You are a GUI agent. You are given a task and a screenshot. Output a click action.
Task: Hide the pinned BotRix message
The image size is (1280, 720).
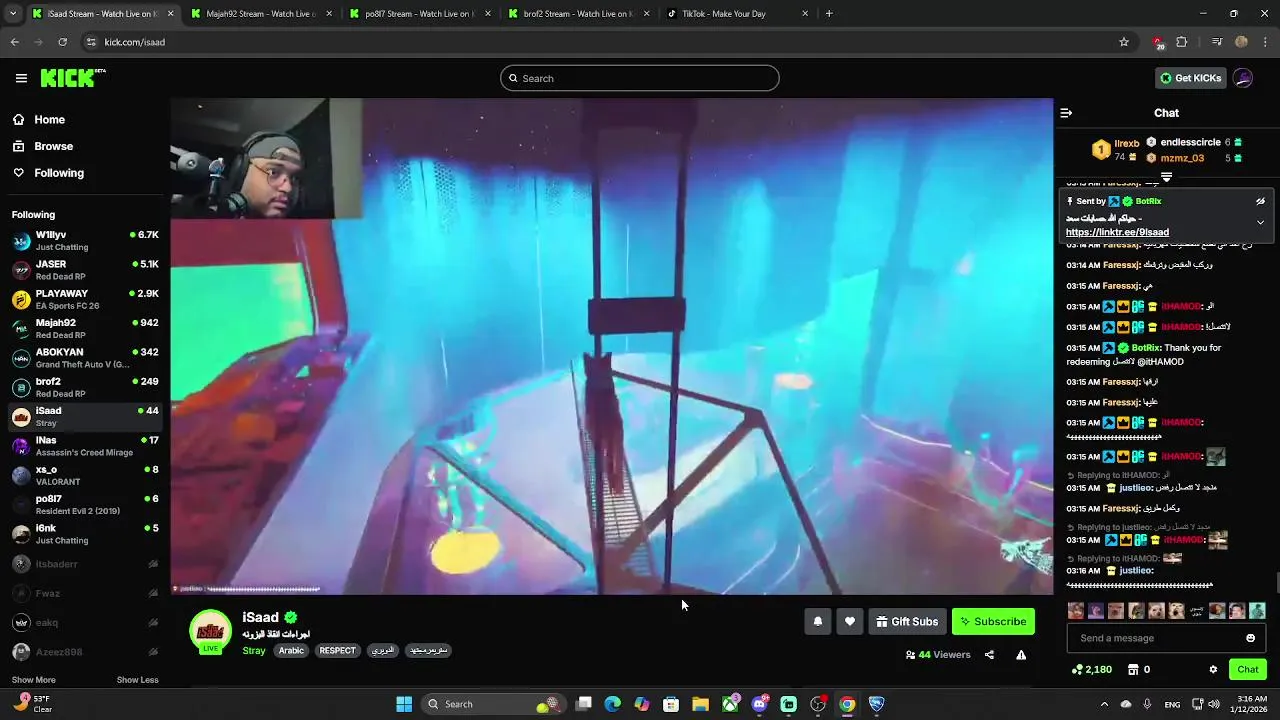pos(1260,201)
